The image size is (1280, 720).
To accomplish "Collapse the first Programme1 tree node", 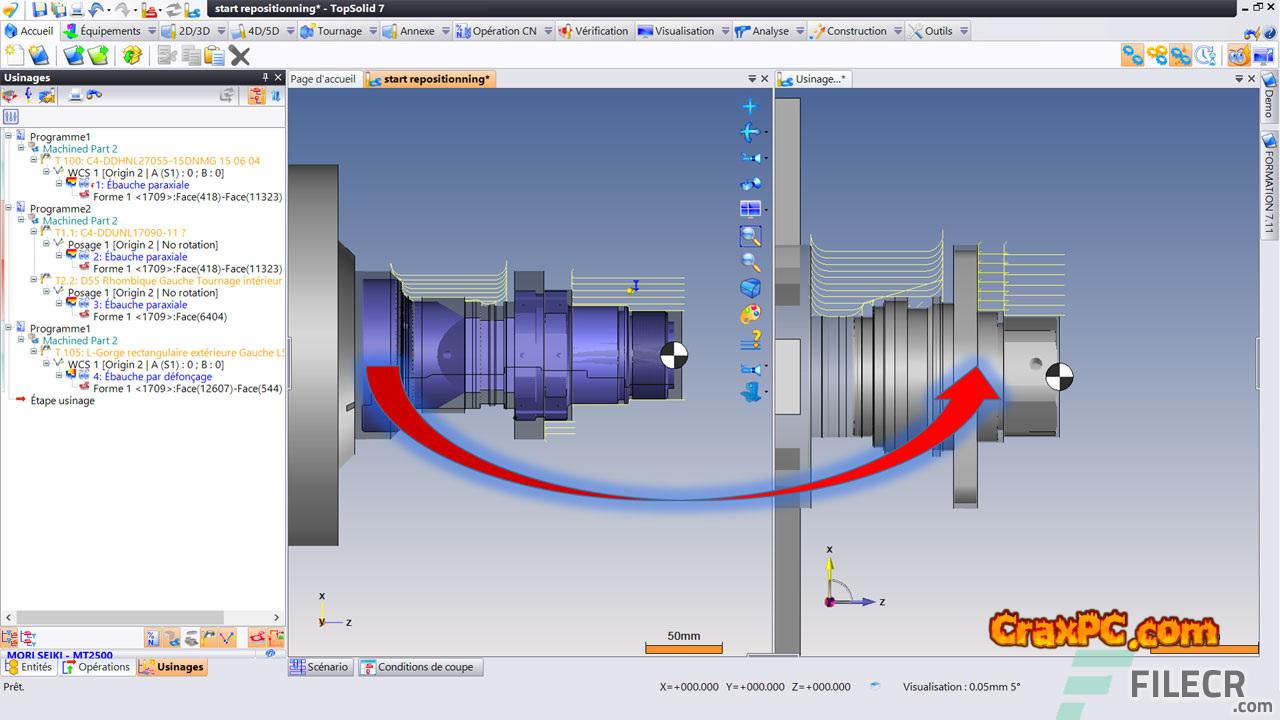I will tap(8, 136).
